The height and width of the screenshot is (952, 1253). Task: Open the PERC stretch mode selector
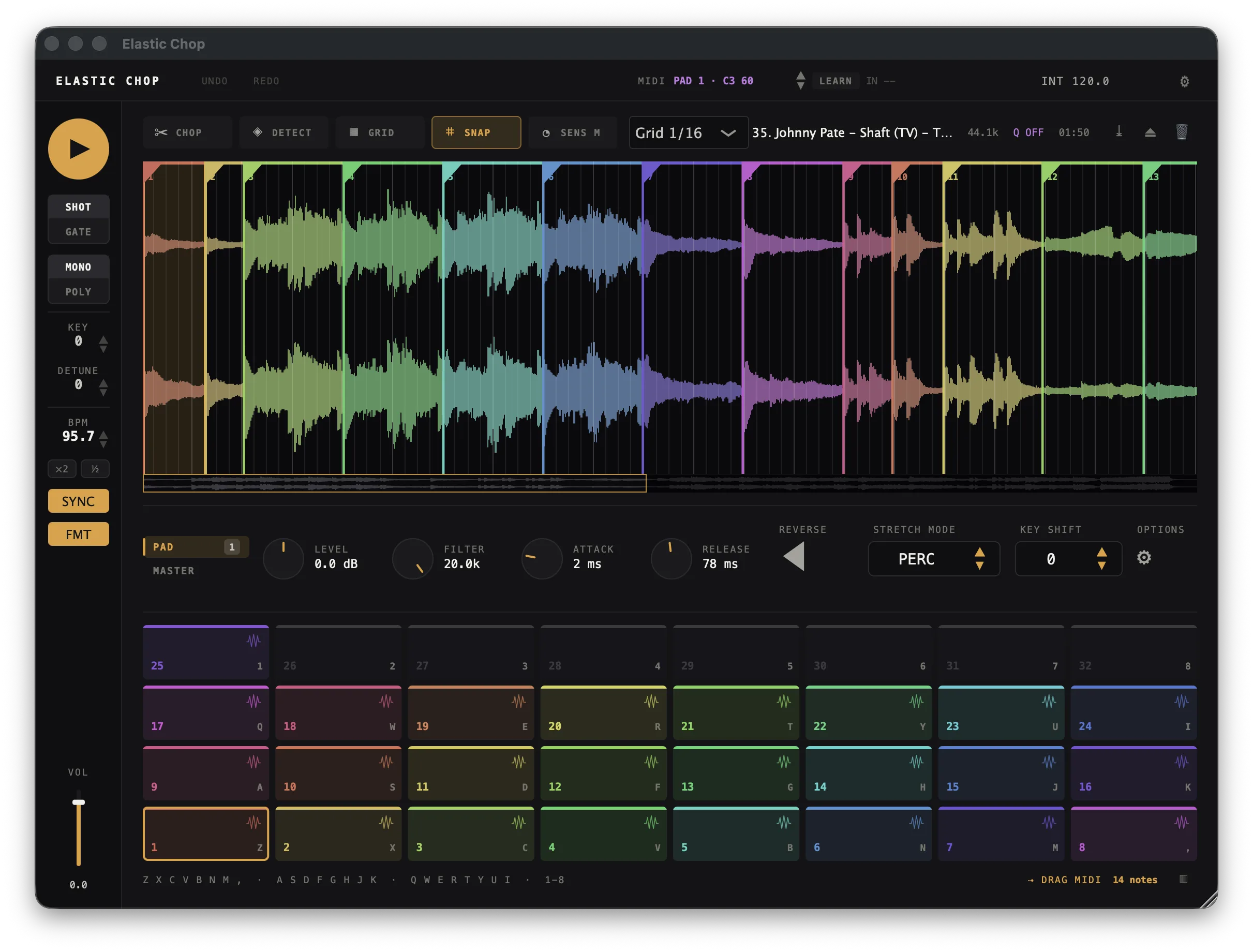(x=933, y=559)
